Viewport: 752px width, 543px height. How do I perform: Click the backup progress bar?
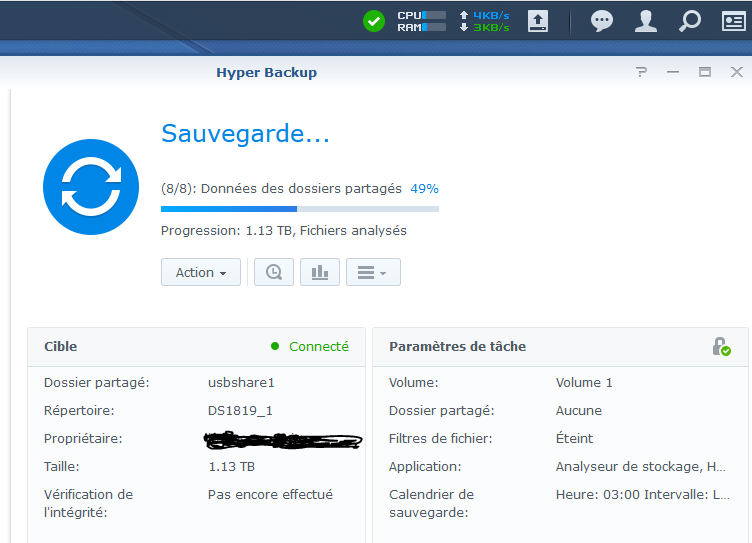[300, 209]
